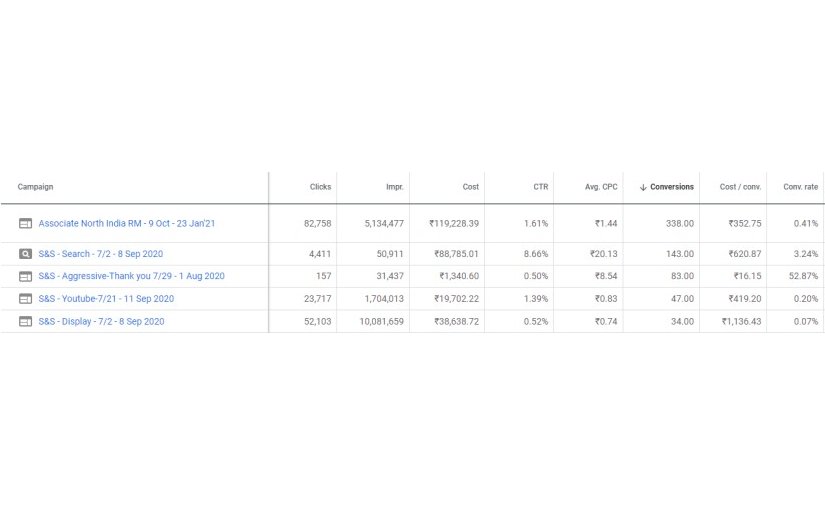
Task: Select CTR value 0.50%
Action: coord(536,276)
